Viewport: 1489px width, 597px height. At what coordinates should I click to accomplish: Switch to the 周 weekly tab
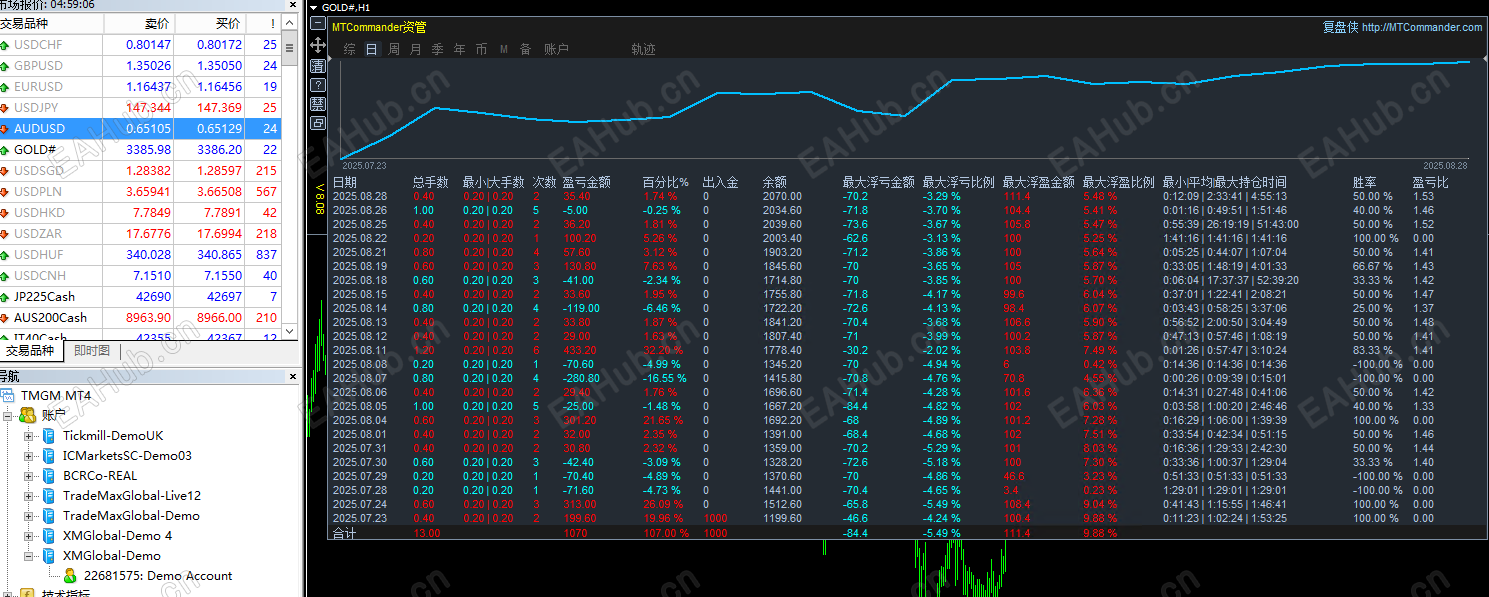click(394, 49)
